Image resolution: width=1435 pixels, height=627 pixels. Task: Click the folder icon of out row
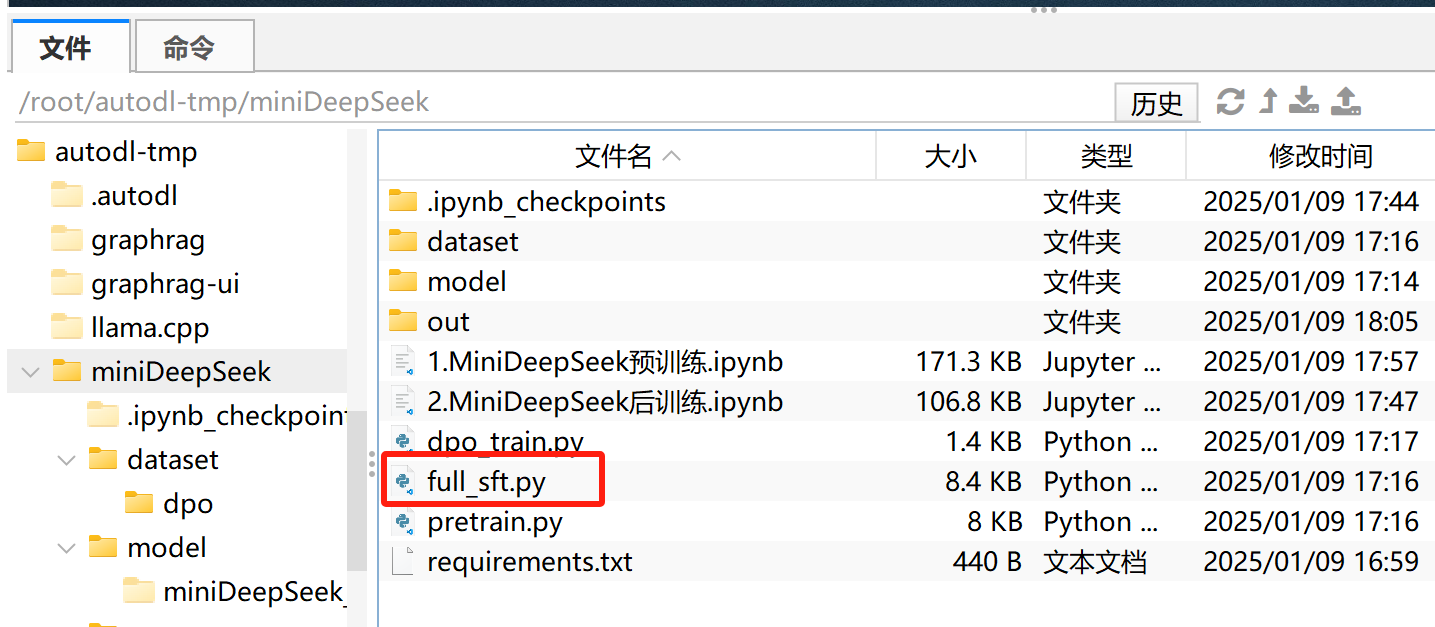(402, 322)
